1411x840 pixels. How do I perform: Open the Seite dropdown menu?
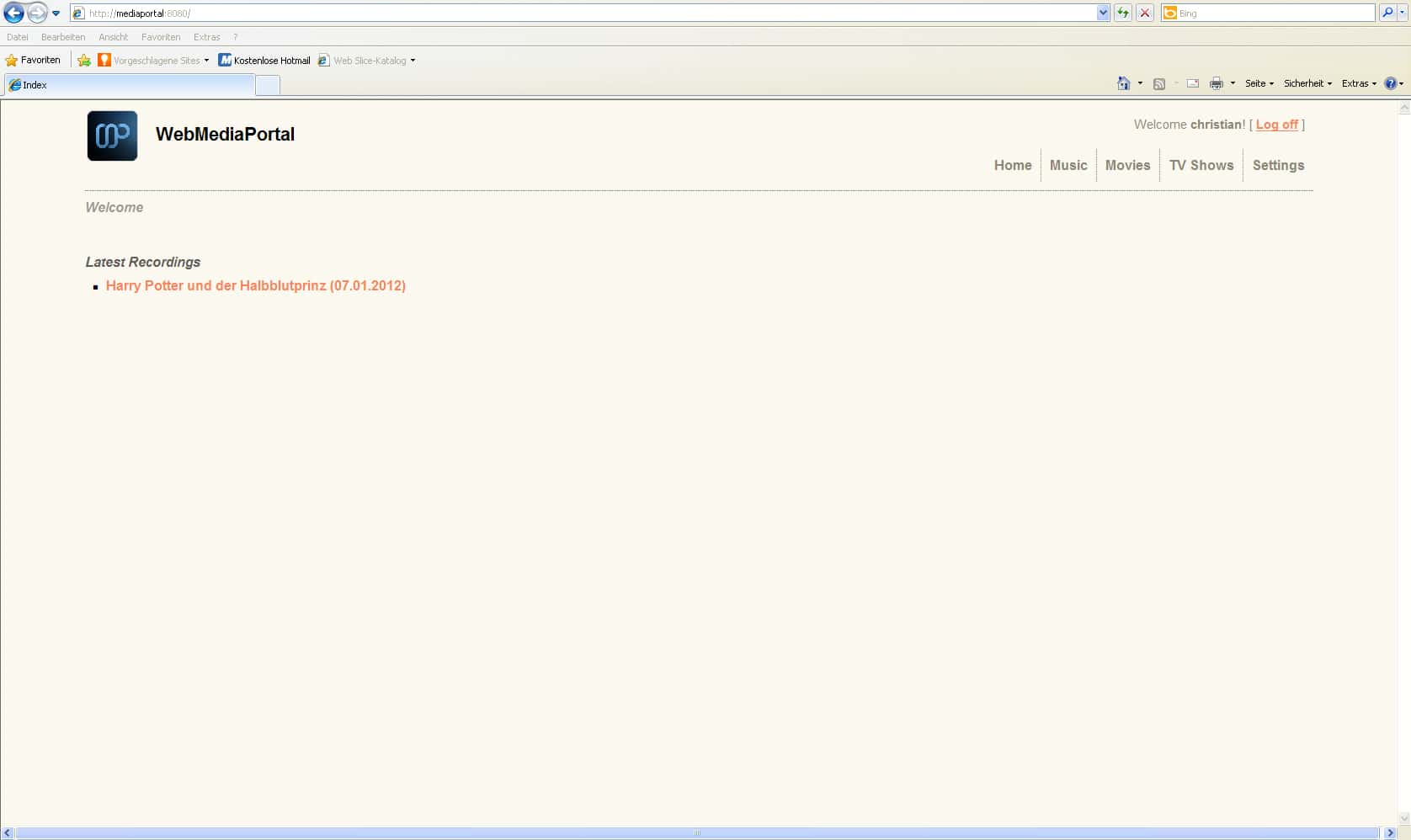pyautogui.click(x=1259, y=83)
